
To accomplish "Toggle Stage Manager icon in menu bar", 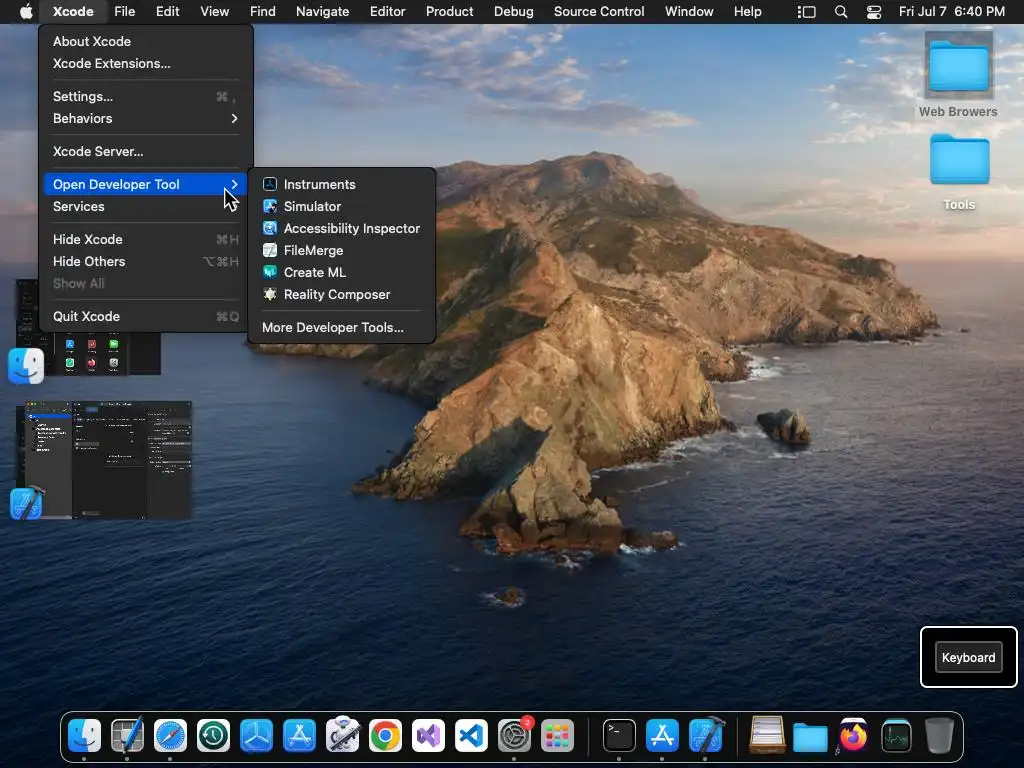I will click(x=806, y=12).
